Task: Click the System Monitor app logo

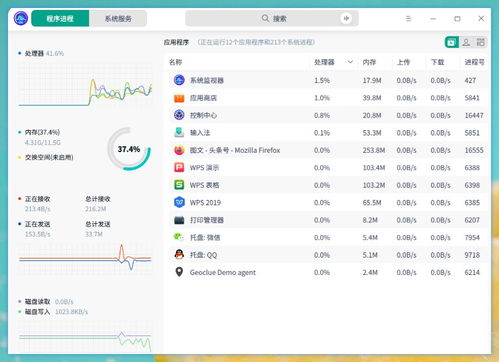Action: pyautogui.click(x=21, y=18)
